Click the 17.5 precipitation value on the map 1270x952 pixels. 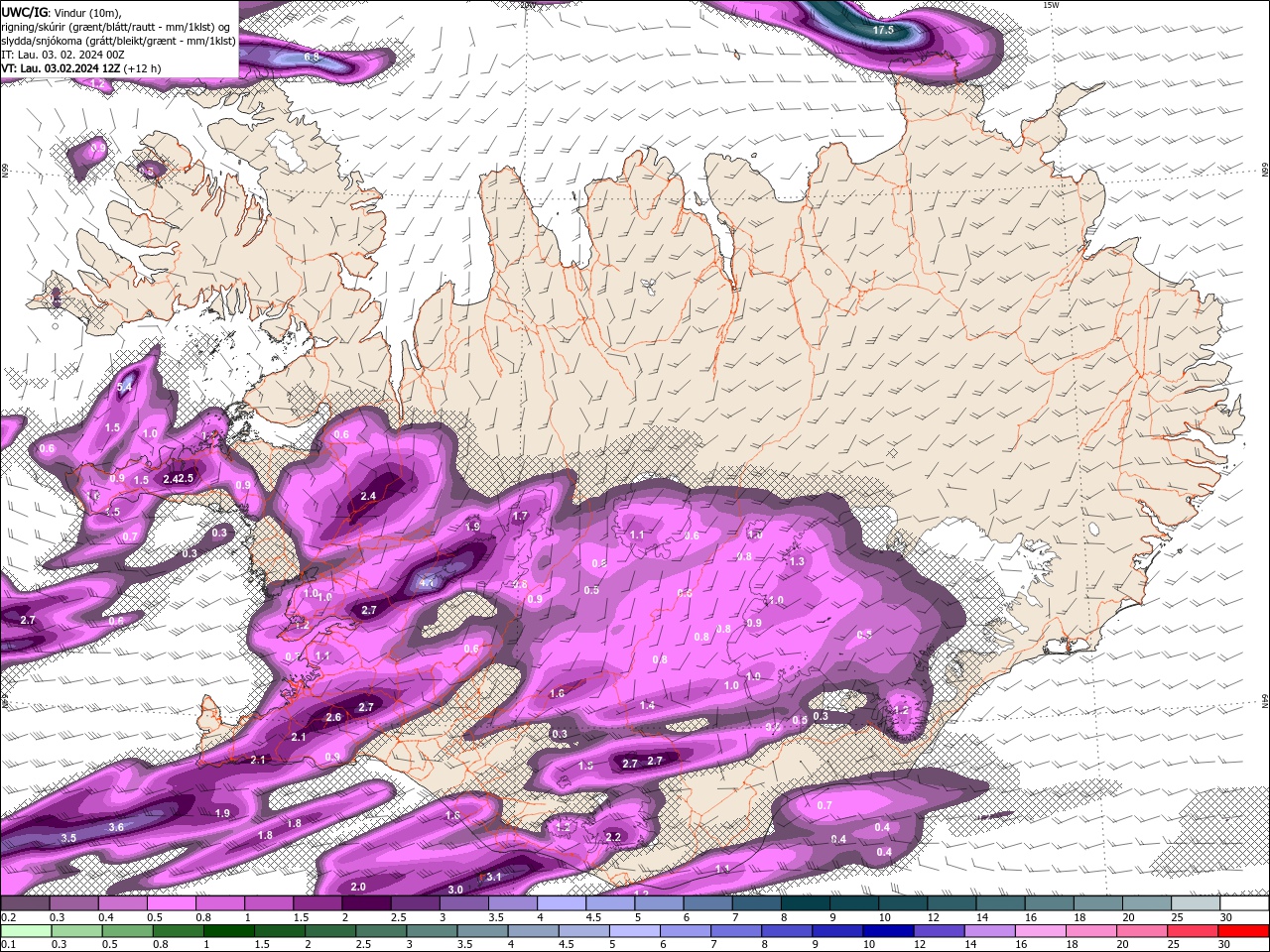click(x=883, y=30)
